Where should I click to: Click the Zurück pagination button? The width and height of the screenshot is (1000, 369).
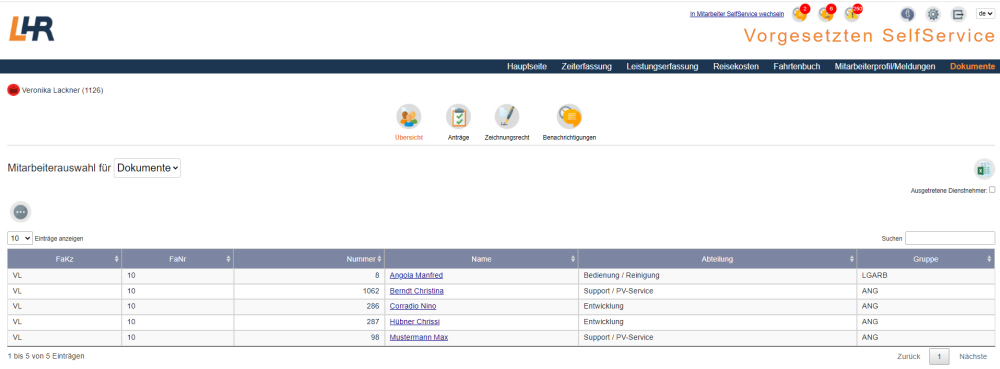[908, 356]
